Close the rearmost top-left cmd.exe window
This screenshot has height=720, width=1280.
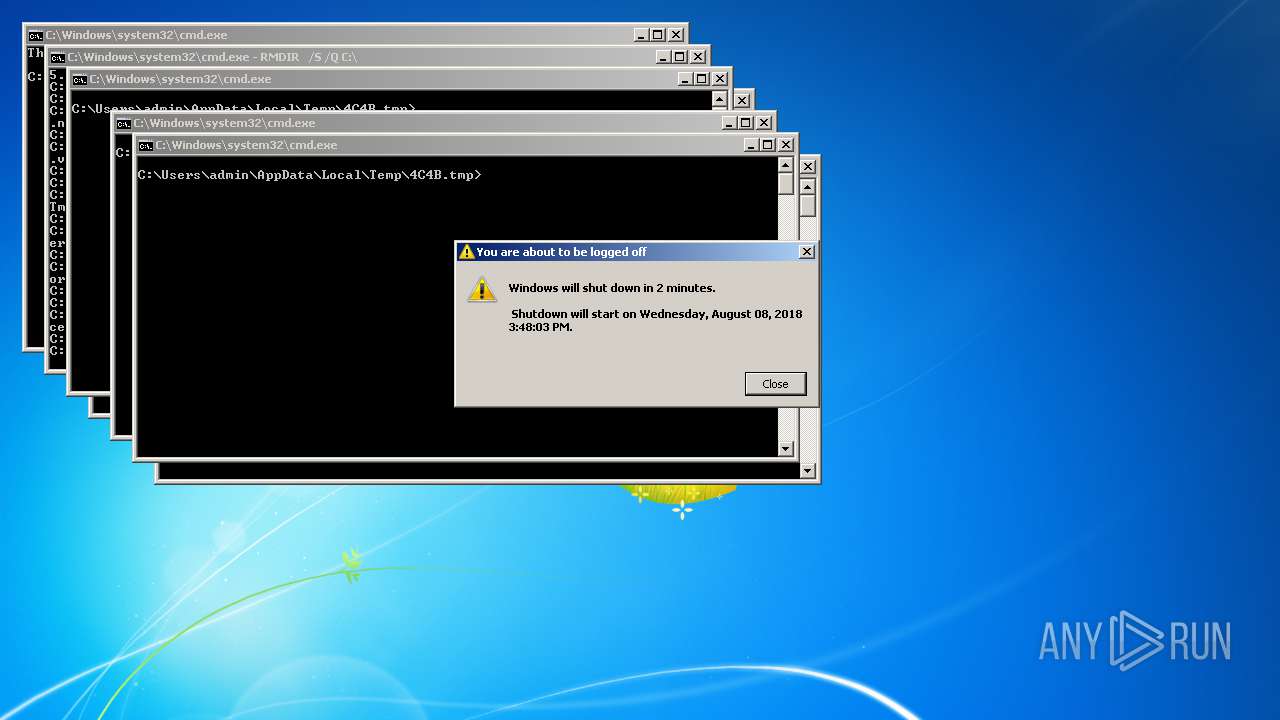point(675,35)
